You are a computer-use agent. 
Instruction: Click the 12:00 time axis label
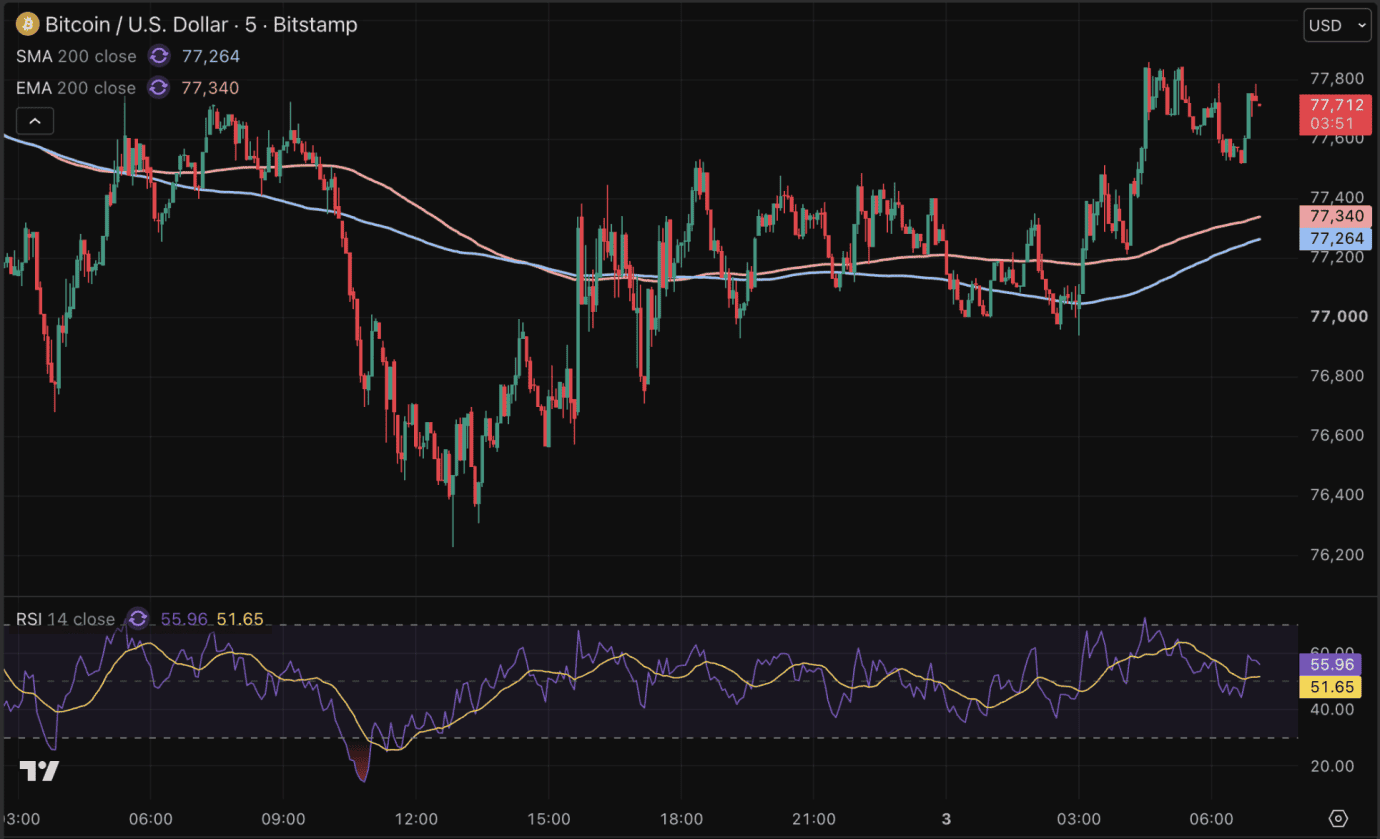(416, 819)
